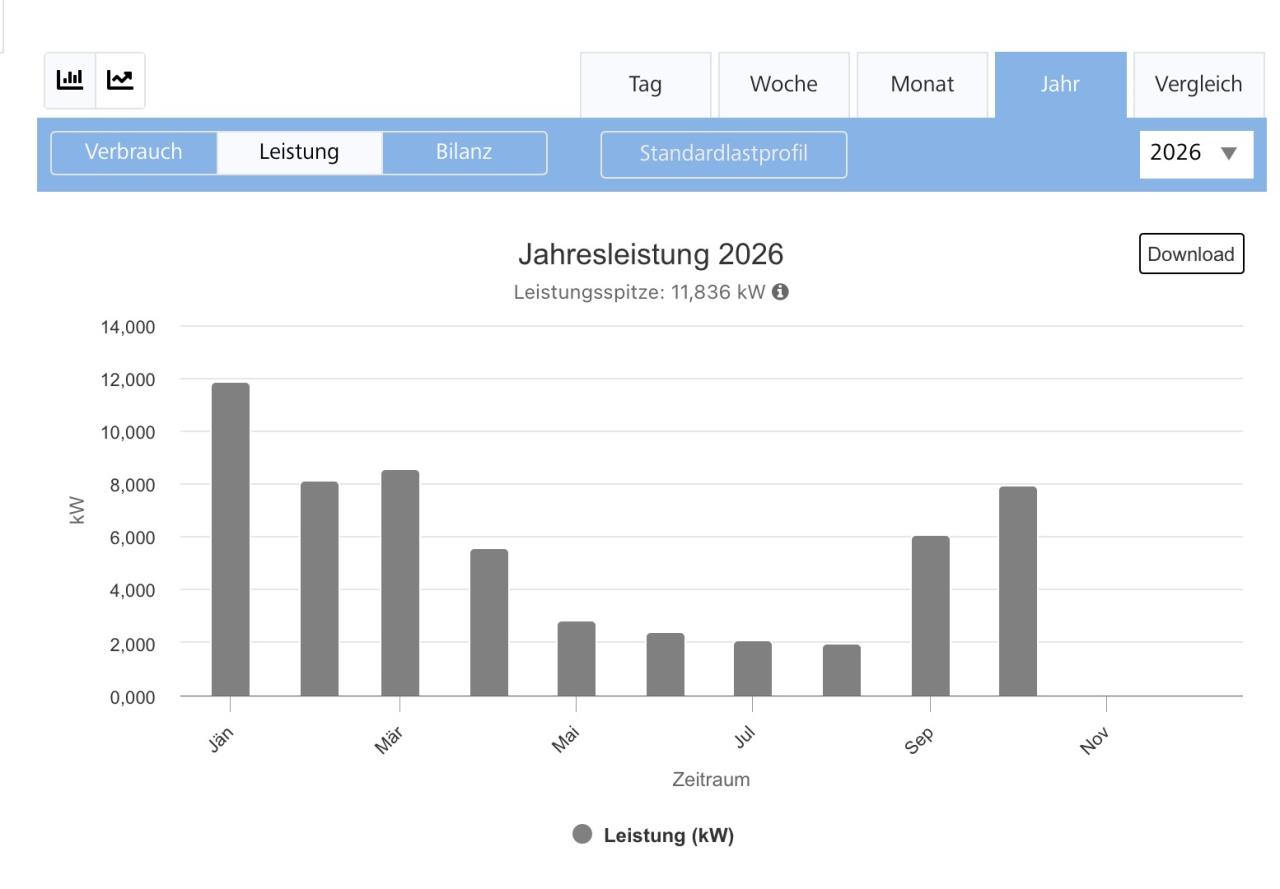Click the September bar in chart
This screenshot has width=1280, height=889.
(931, 616)
